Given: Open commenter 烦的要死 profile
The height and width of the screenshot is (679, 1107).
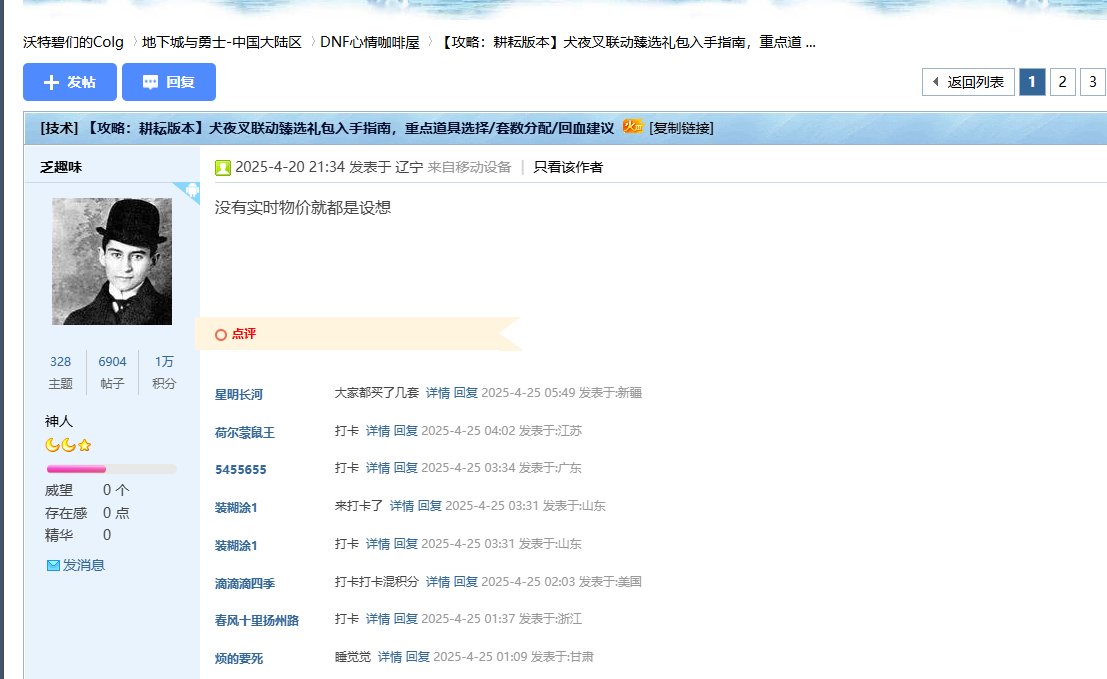Looking at the screenshot, I should tap(239, 659).
